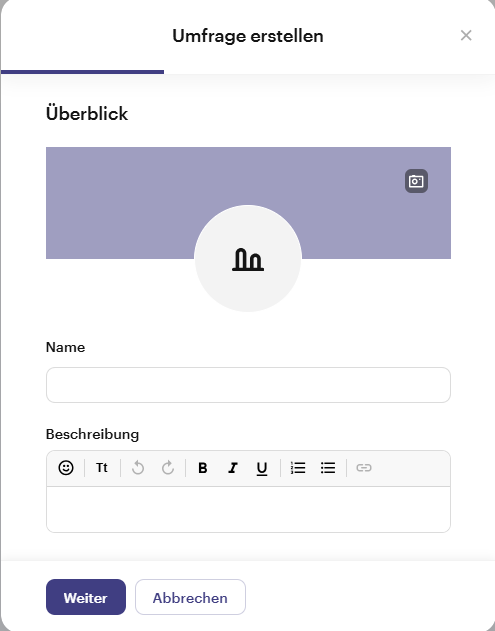Toggle bold formatting

click(x=203, y=468)
